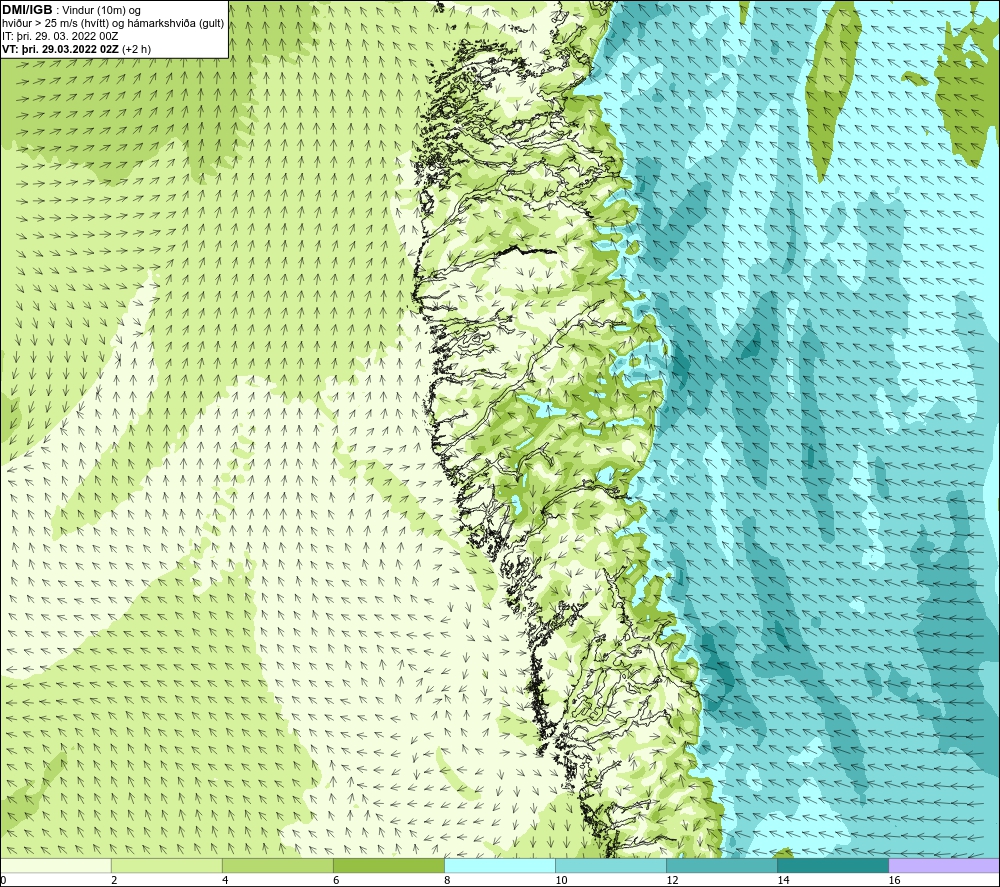Click the legend label 4
1000x887 pixels.
point(225,880)
